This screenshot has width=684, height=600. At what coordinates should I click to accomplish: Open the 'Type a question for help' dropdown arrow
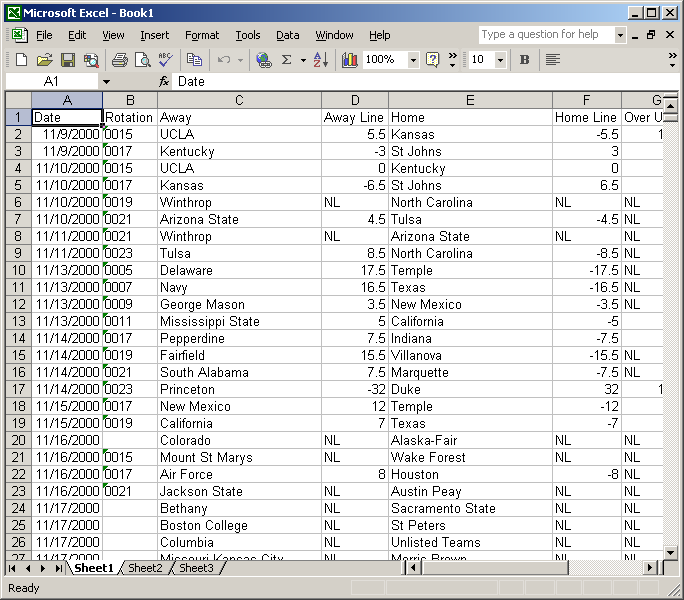click(620, 35)
